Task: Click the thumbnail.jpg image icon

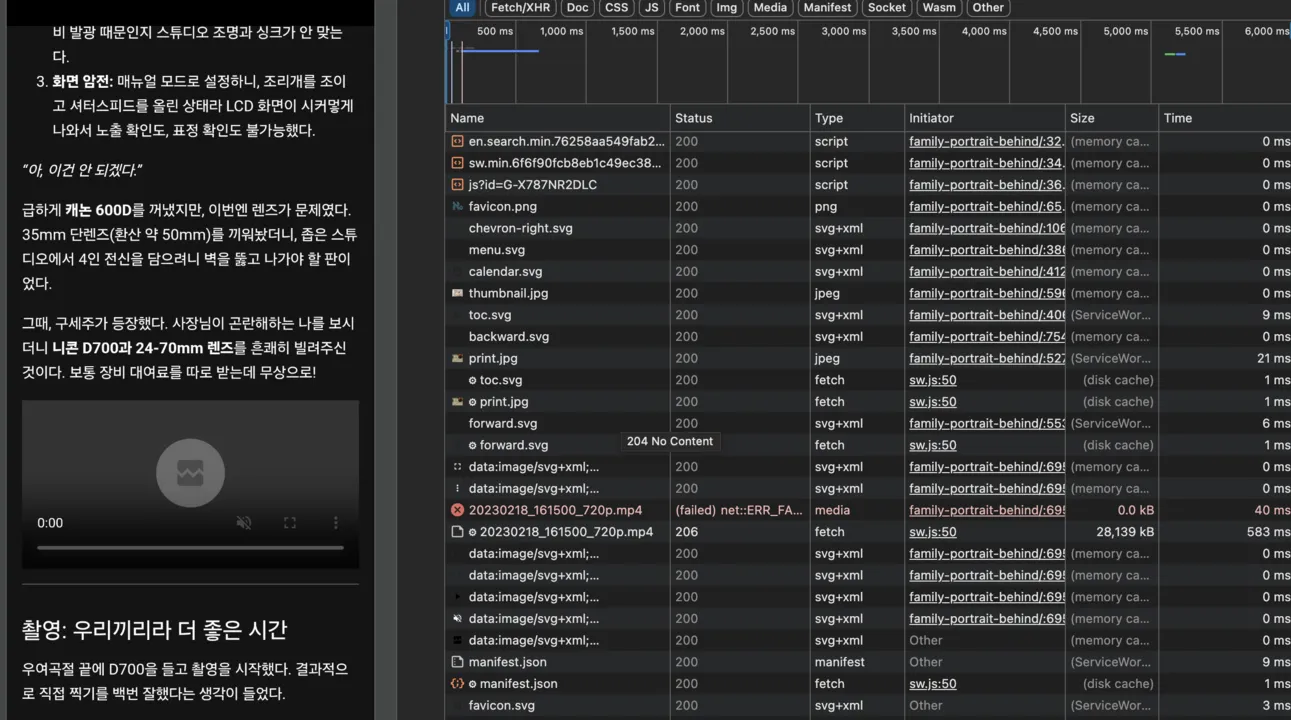Action: tap(457, 294)
